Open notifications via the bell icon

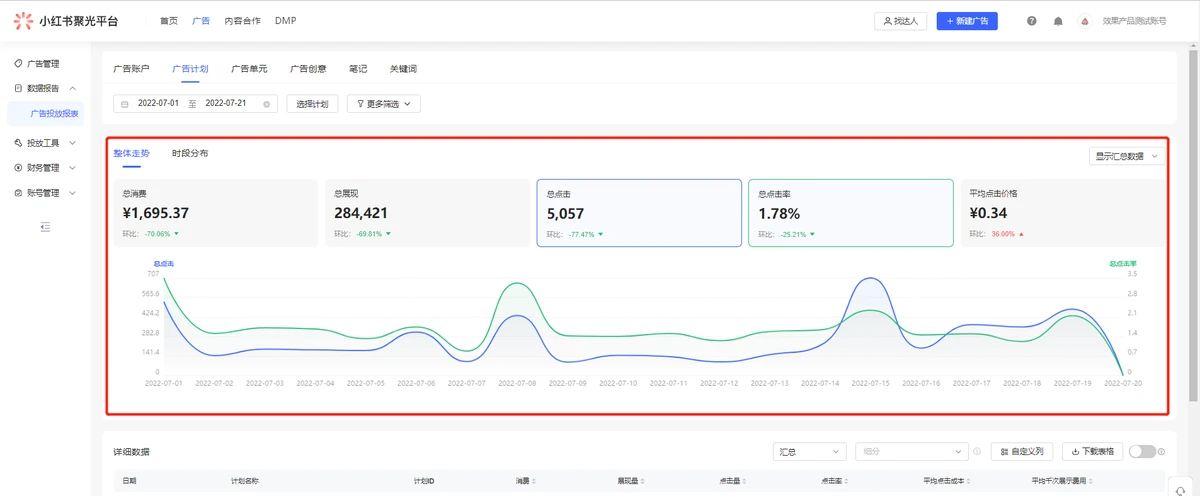point(1058,21)
